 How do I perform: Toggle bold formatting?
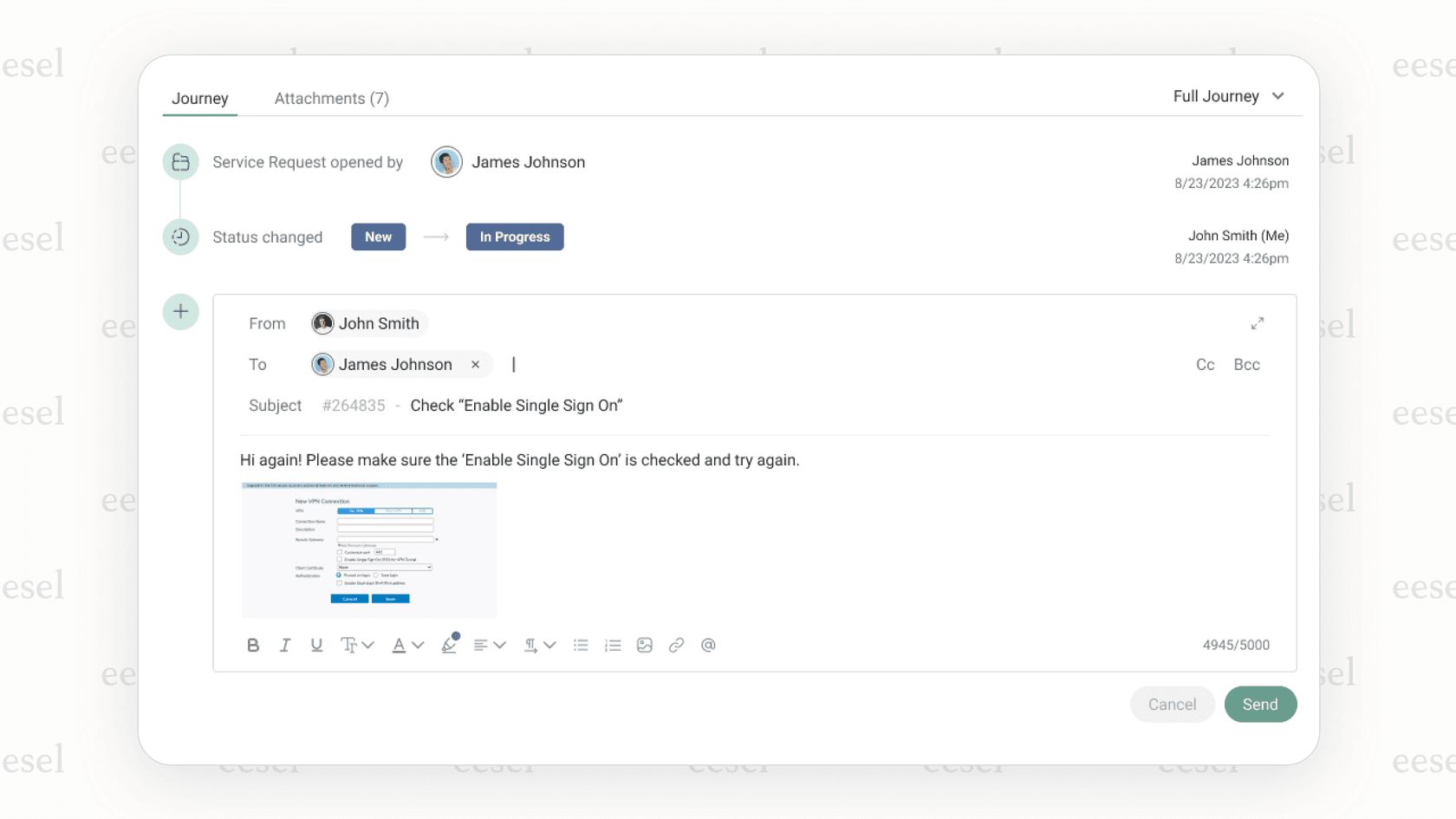253,645
